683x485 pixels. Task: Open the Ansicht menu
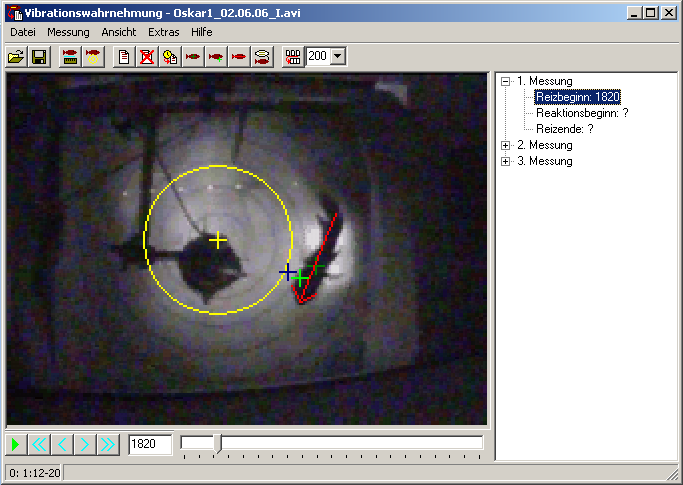pos(118,32)
